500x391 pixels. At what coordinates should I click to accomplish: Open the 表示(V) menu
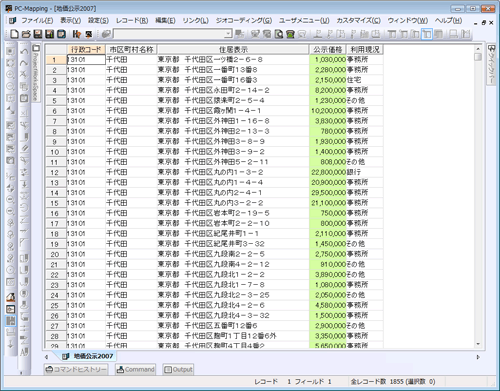(x=70, y=21)
